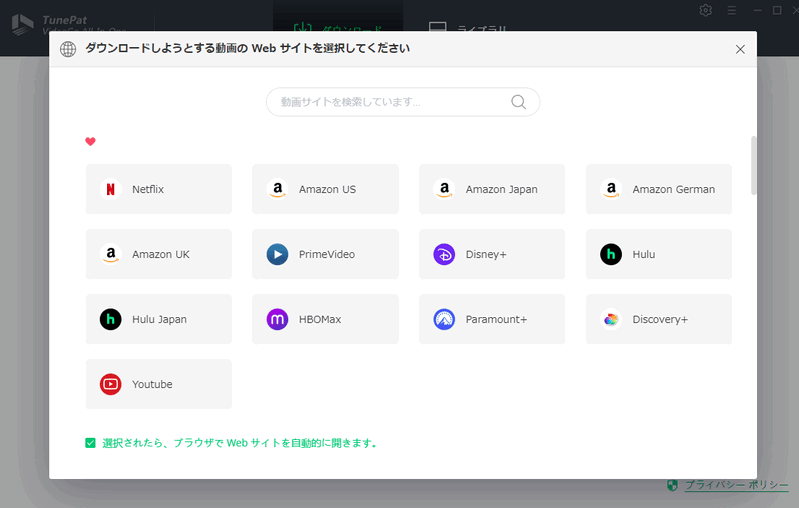Open the プライバシー ポリシー link
This screenshot has height=508, width=799.
click(x=736, y=485)
